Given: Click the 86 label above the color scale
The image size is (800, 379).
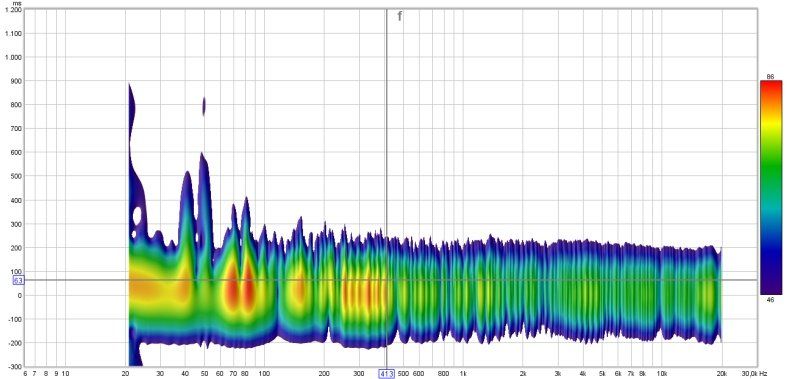Looking at the screenshot, I should point(770,77).
